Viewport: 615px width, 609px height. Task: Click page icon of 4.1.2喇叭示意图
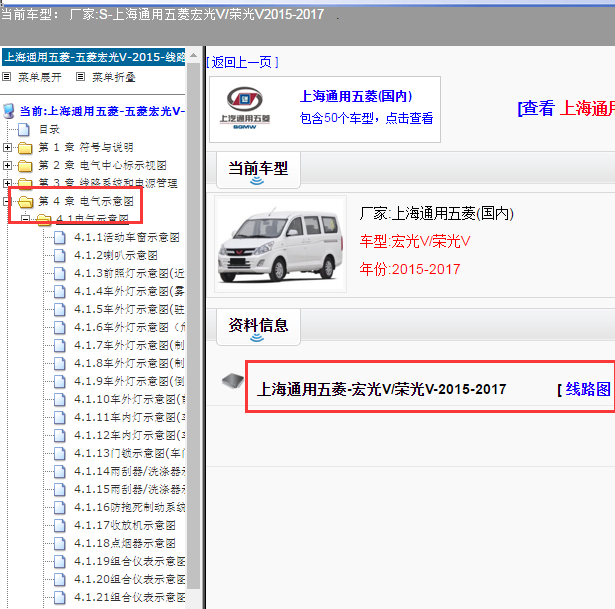(60, 255)
